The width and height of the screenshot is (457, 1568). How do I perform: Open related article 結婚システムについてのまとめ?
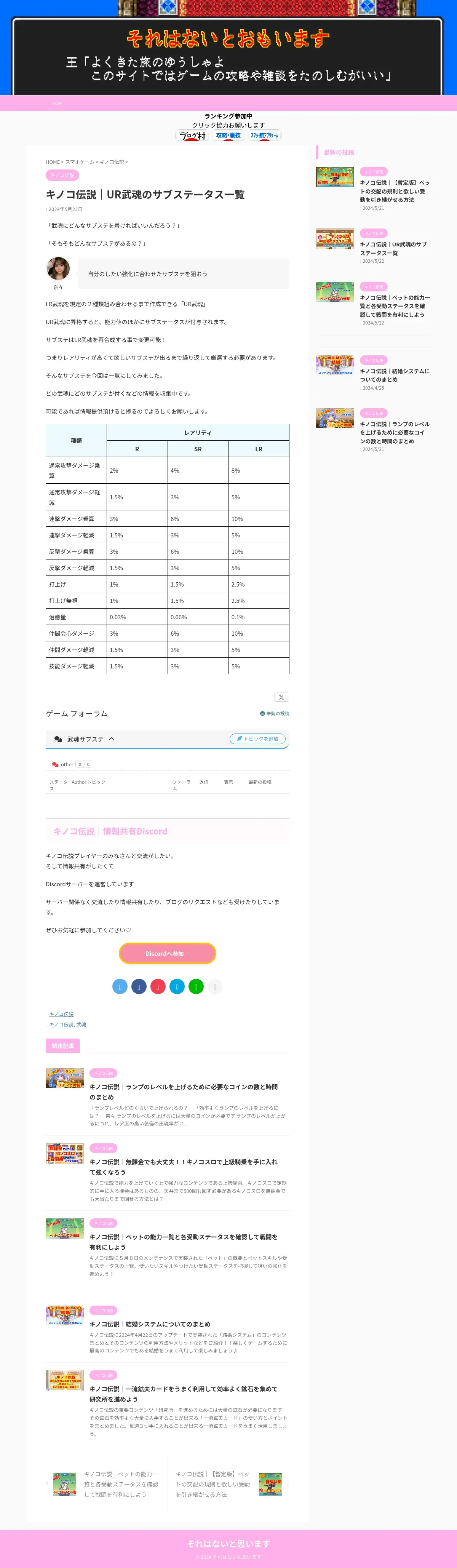click(150, 1324)
